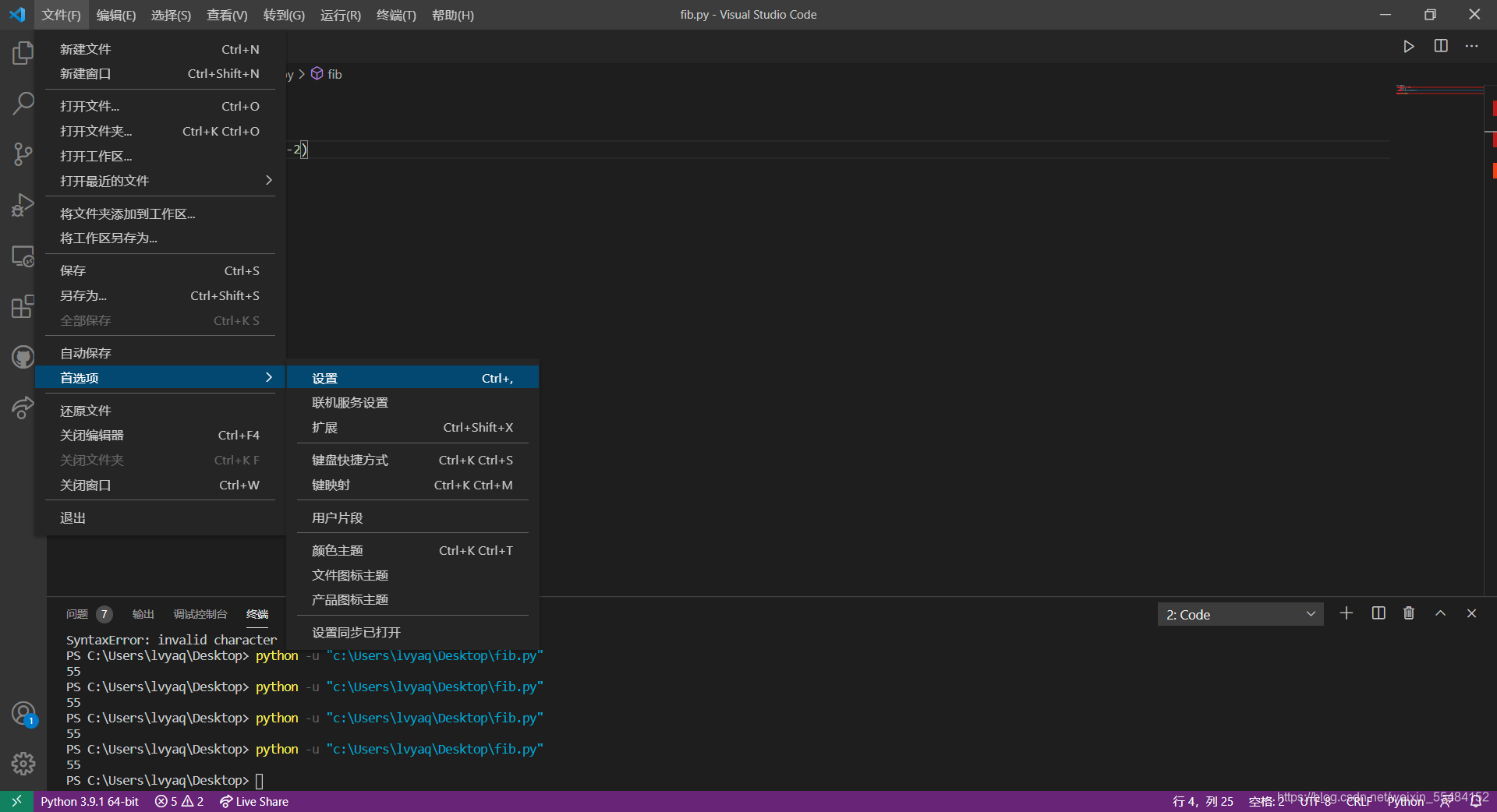Switch to the 输出 panel tab
Viewport: 1497px width, 812px height.
tap(143, 614)
